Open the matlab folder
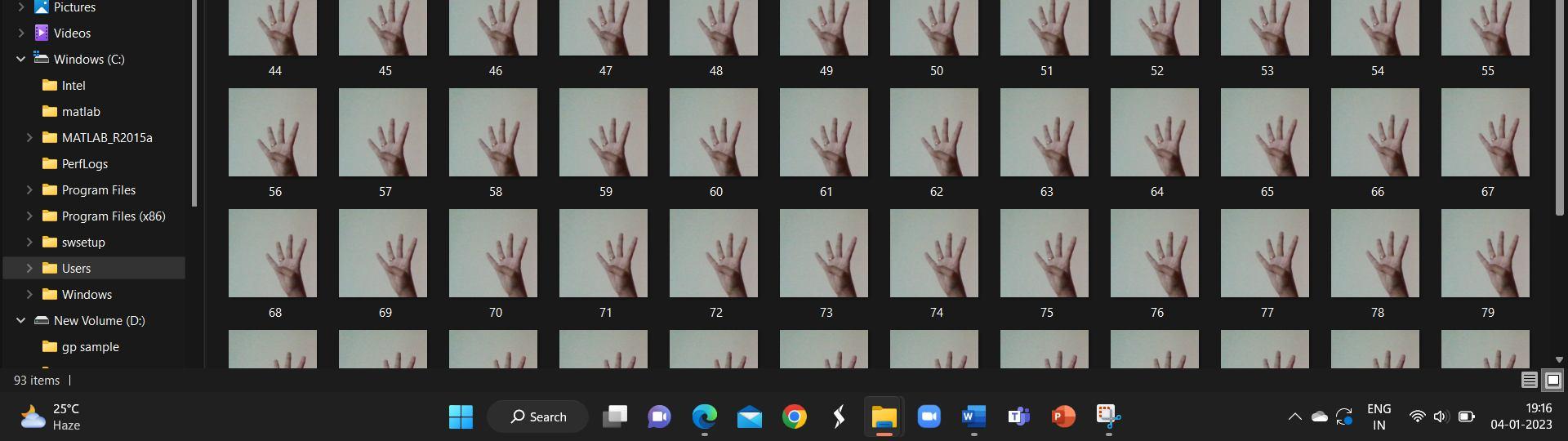Viewport: 1568px width, 441px height. point(81,112)
